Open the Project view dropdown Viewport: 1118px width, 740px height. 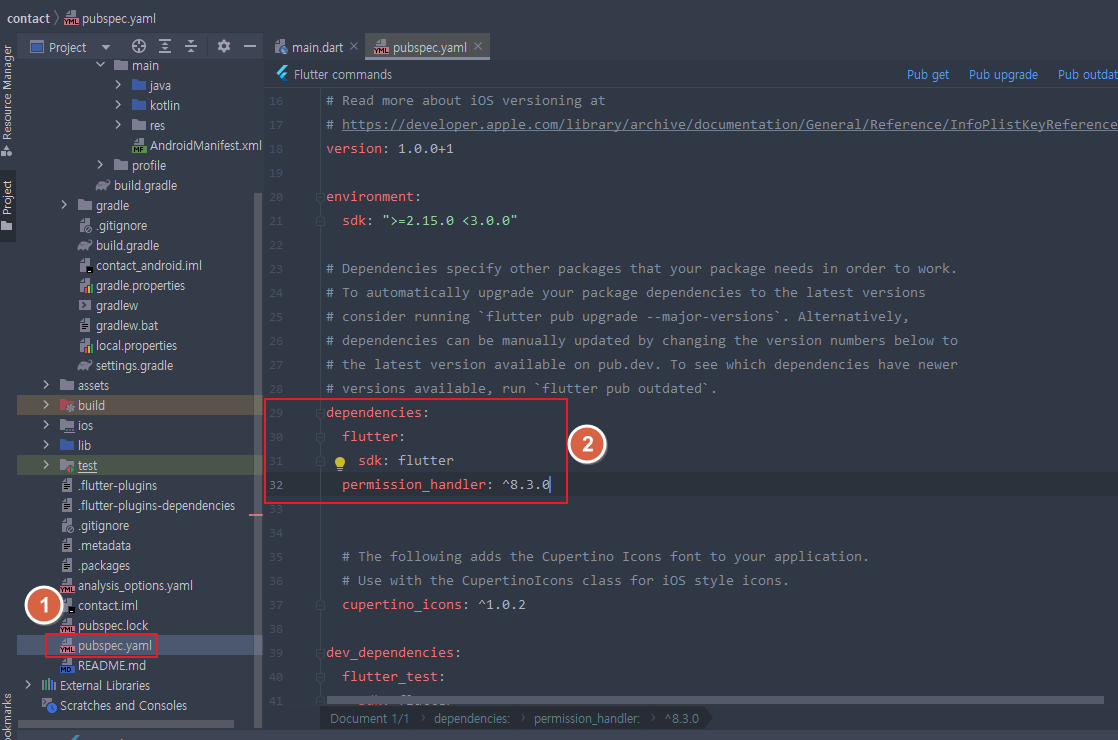pos(106,47)
